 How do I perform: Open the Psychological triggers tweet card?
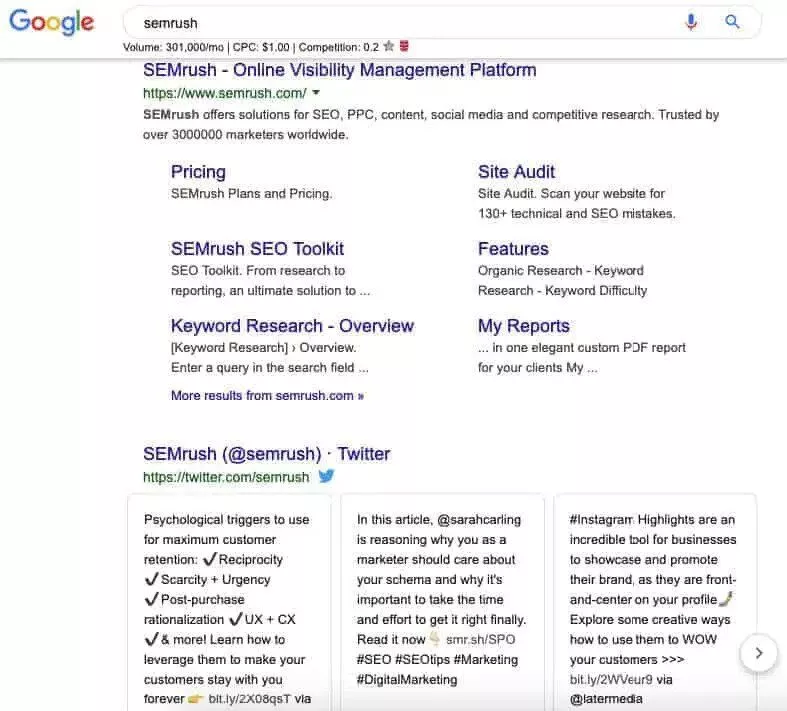click(229, 600)
